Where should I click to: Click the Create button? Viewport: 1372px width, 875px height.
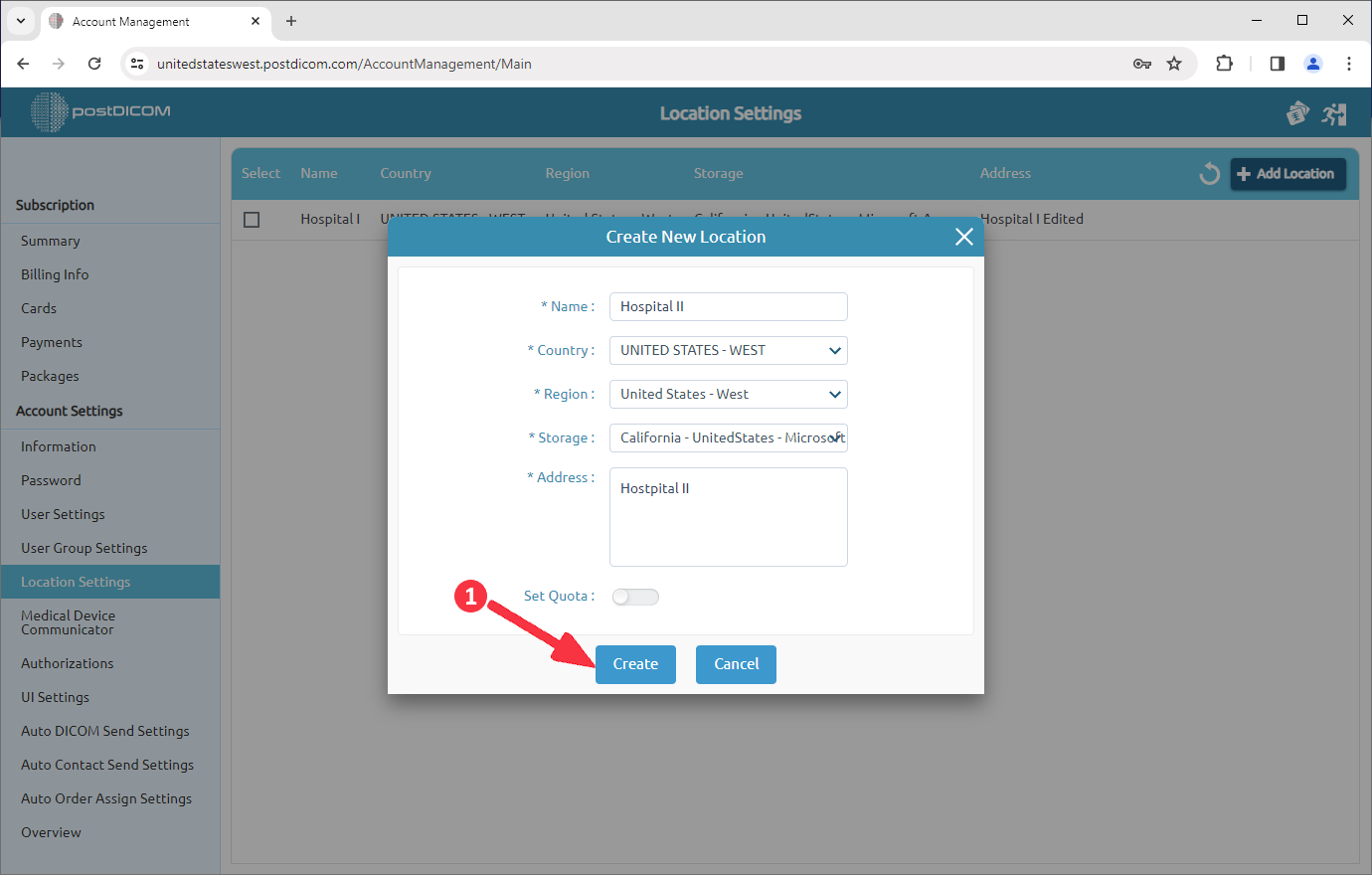tap(635, 664)
